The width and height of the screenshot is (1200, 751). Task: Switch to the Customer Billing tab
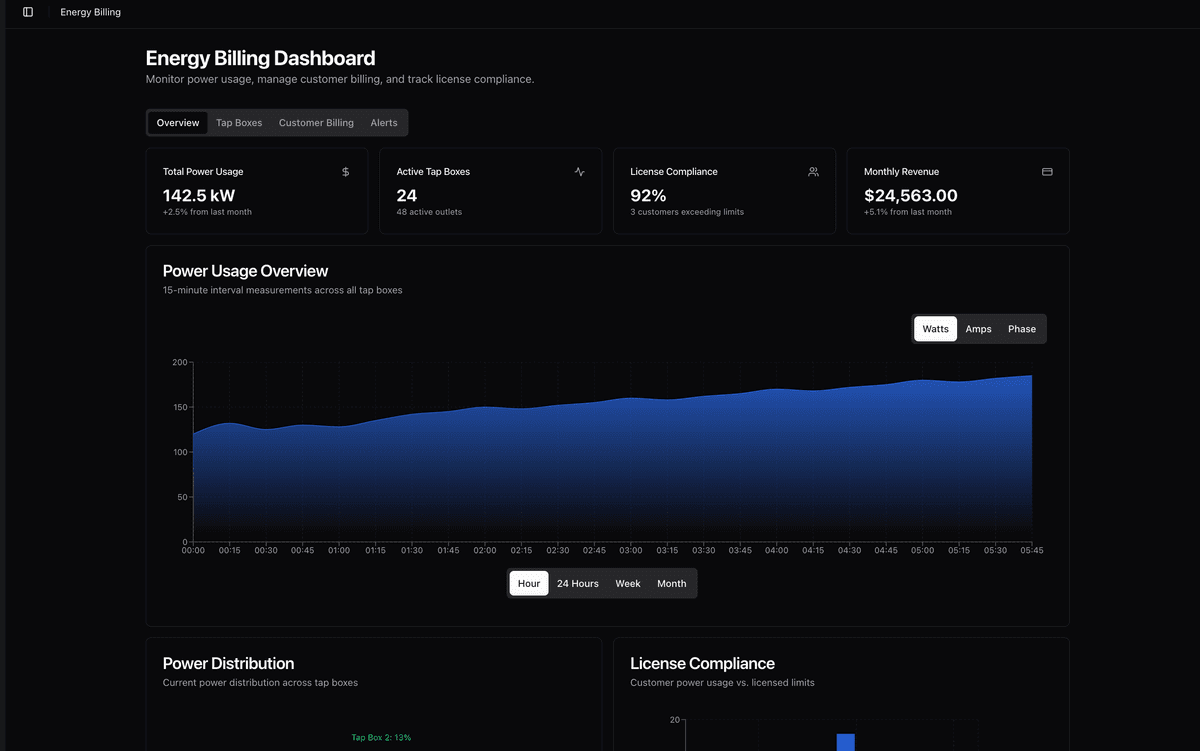coord(316,122)
